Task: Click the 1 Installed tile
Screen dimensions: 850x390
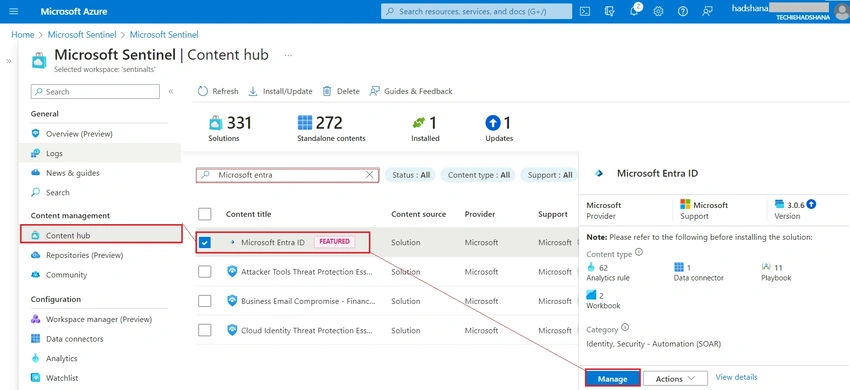Action: pyautogui.click(x=425, y=129)
